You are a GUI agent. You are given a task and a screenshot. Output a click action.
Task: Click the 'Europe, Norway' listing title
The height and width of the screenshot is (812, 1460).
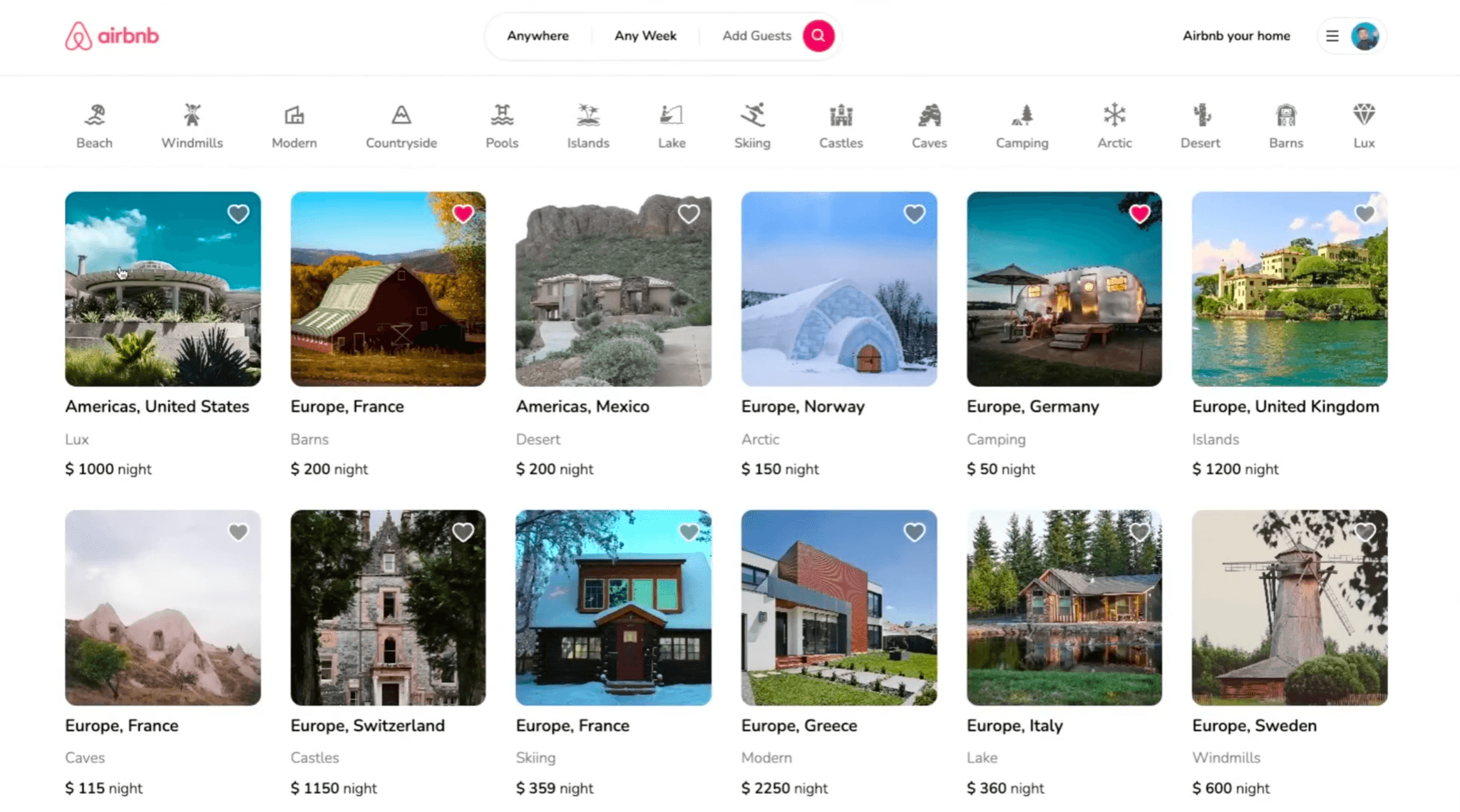pyautogui.click(x=803, y=406)
